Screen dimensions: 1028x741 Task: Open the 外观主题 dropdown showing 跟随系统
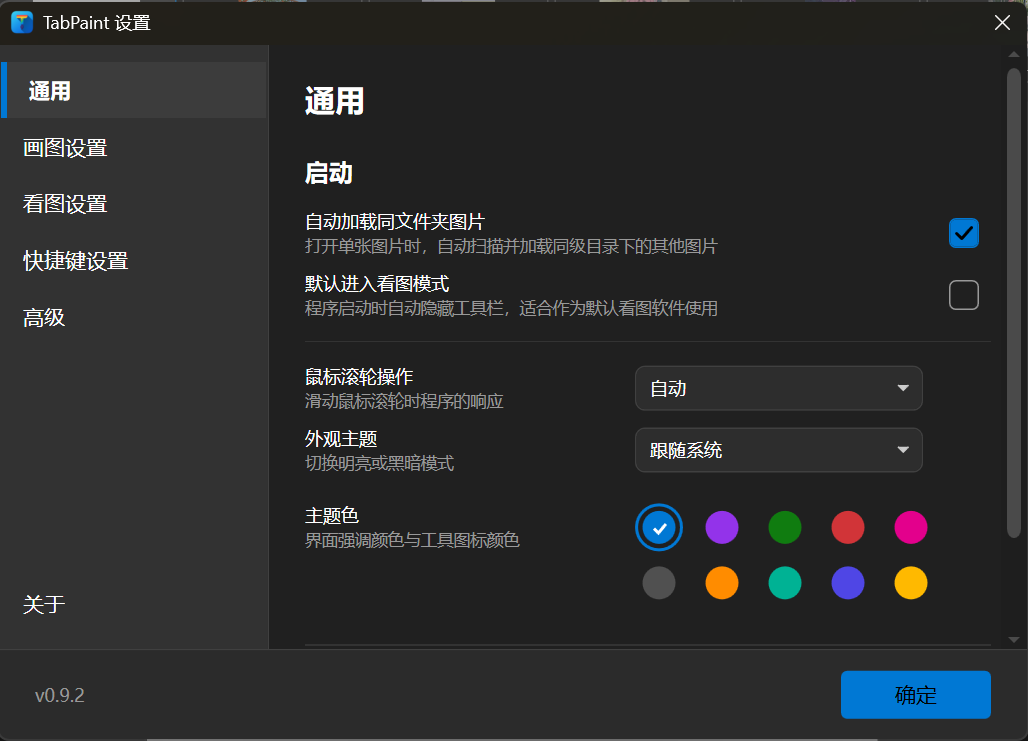pyautogui.click(x=778, y=450)
